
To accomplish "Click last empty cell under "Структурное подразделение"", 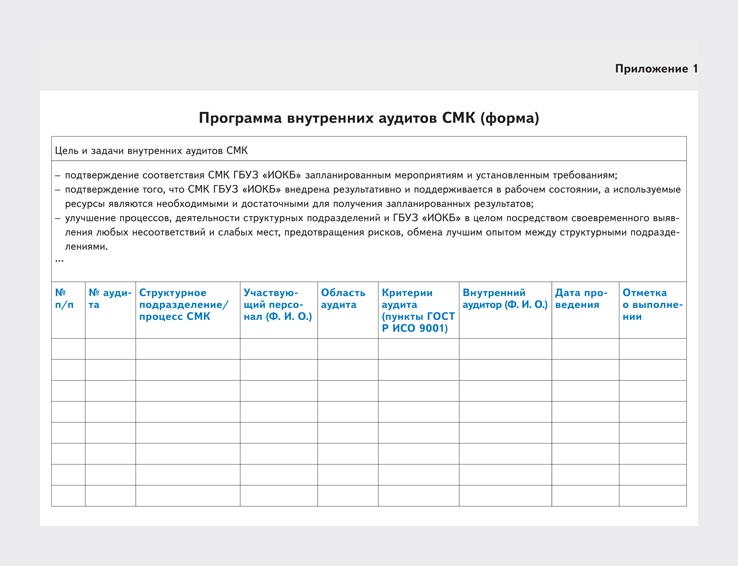I will [x=188, y=496].
